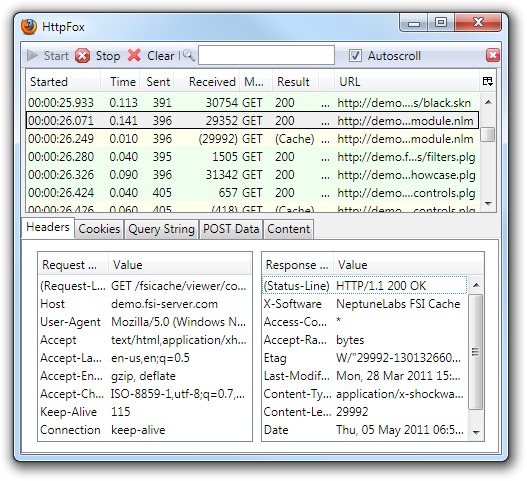Select the User-Agent request header row

pos(145,322)
